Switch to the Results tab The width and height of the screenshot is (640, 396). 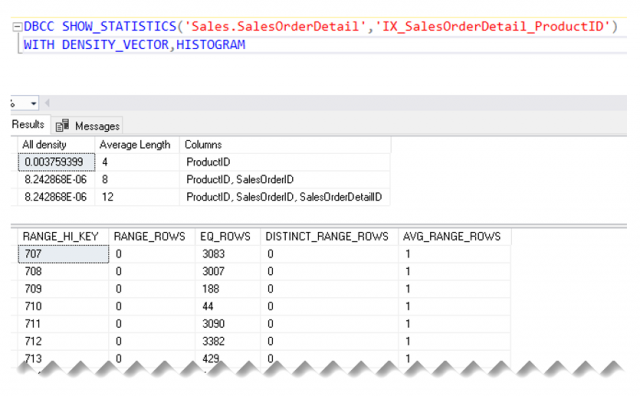[x=28, y=125]
